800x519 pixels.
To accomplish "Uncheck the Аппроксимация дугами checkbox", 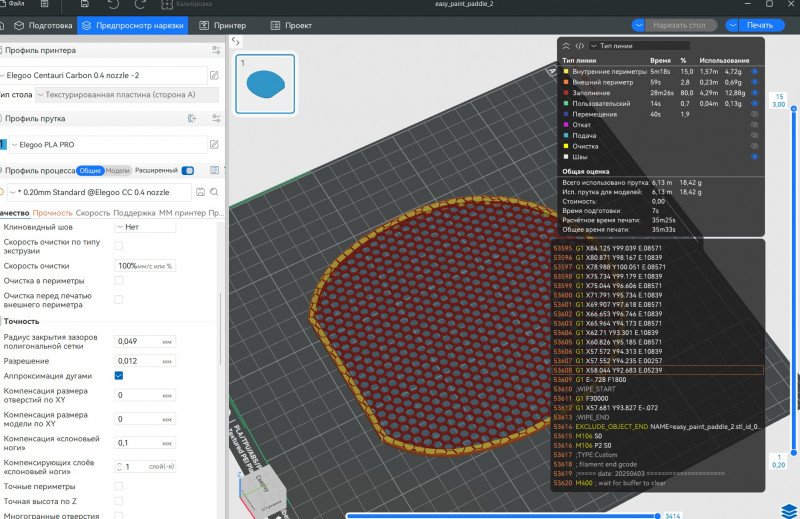I will tap(119, 375).
